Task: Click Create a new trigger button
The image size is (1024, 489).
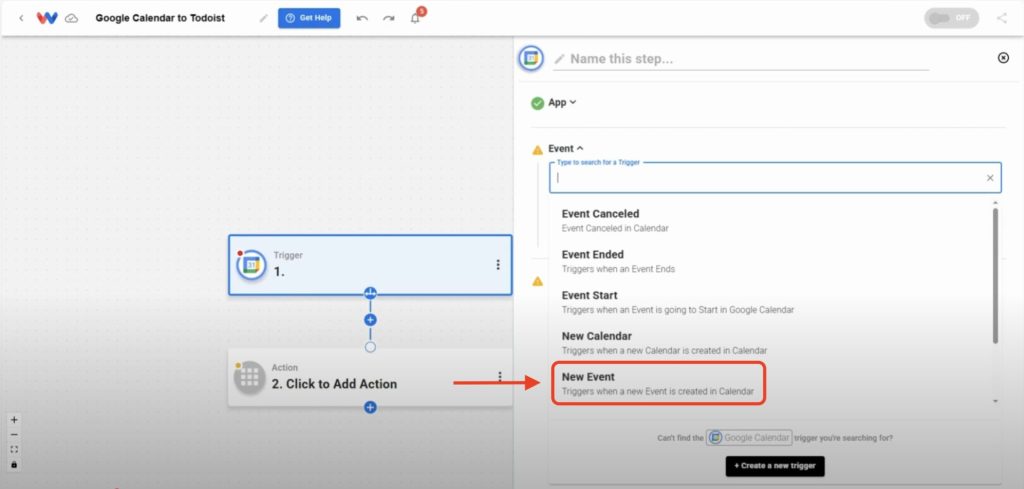Action: pyautogui.click(x=775, y=466)
